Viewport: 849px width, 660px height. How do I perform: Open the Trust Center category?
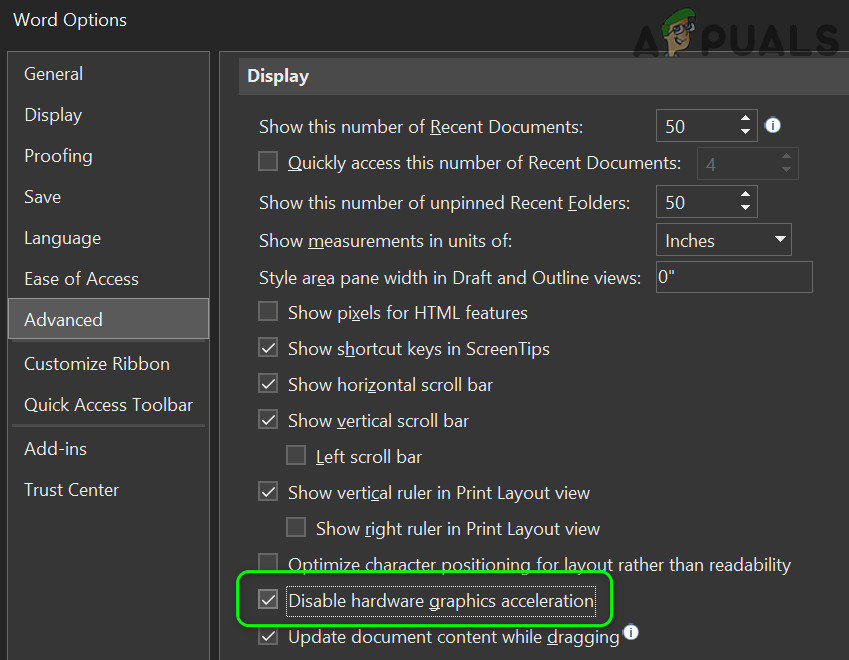tap(108, 490)
